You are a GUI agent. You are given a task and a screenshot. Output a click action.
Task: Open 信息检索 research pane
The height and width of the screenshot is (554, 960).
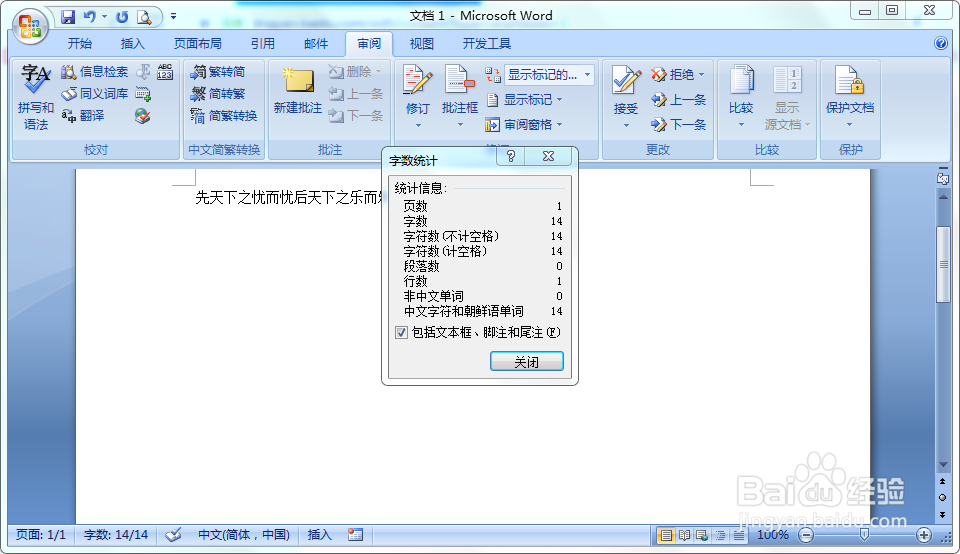click(x=94, y=72)
